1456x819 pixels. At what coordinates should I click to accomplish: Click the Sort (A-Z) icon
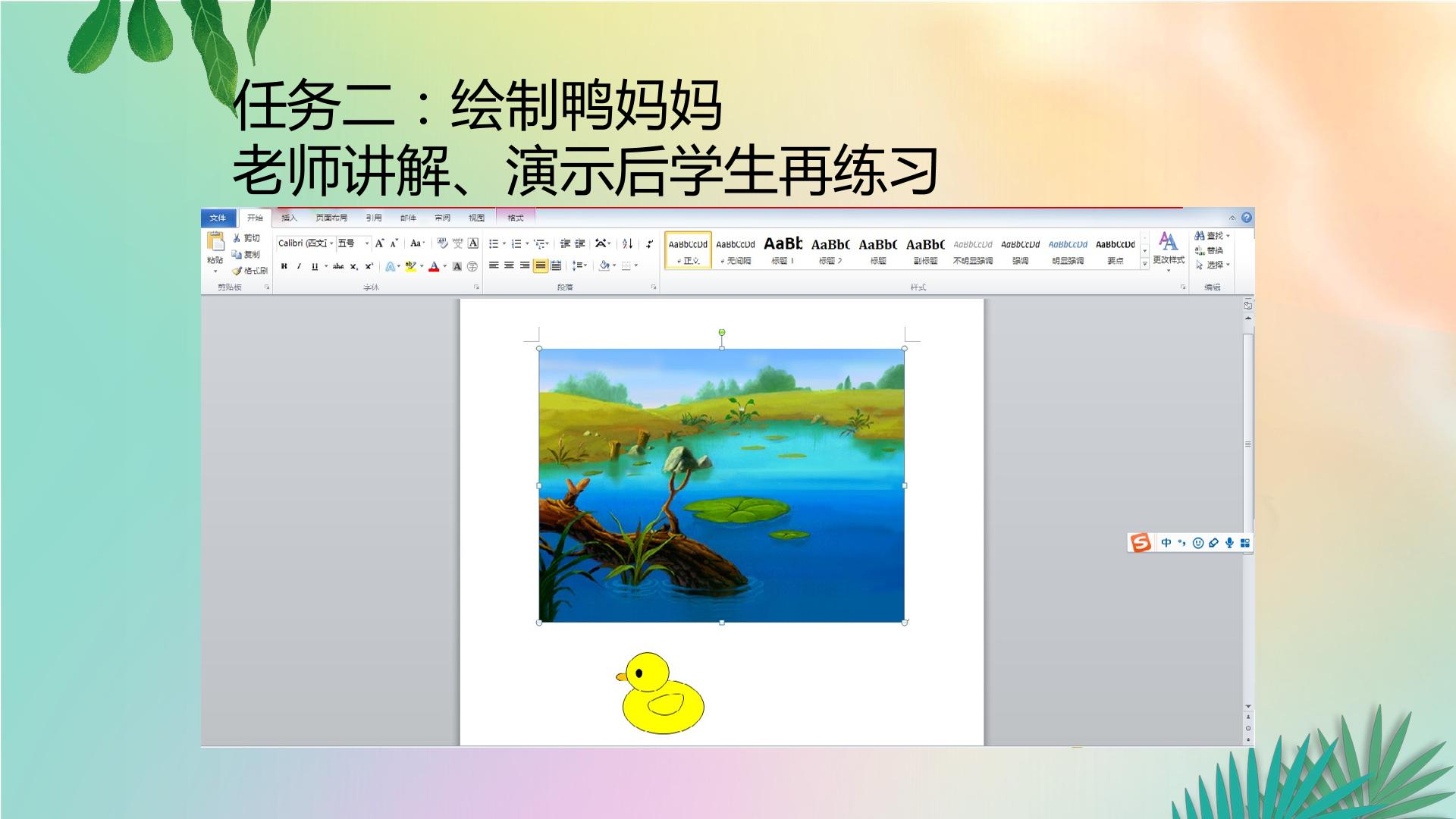click(627, 243)
